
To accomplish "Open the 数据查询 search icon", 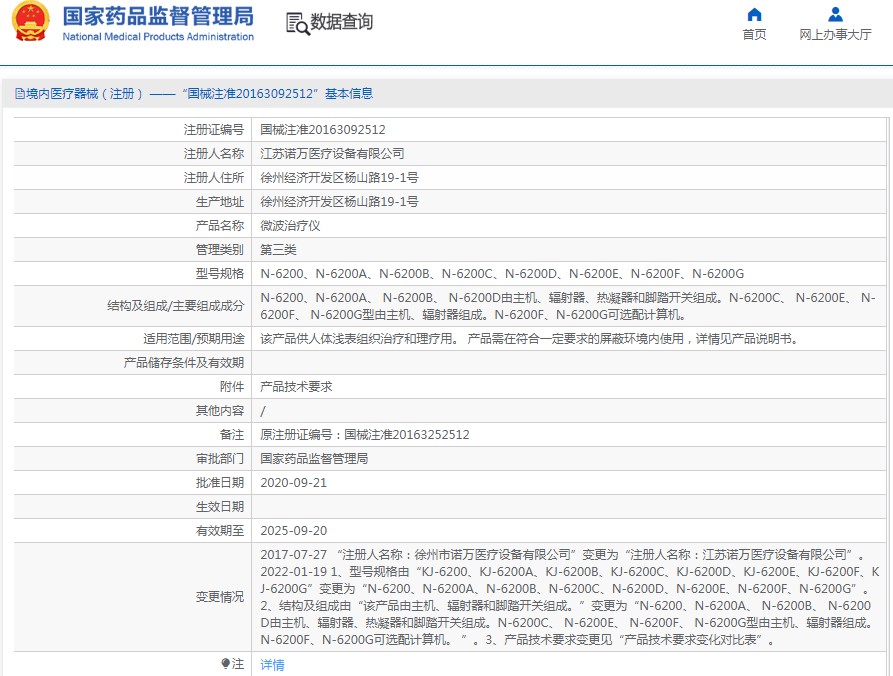I will [297, 23].
